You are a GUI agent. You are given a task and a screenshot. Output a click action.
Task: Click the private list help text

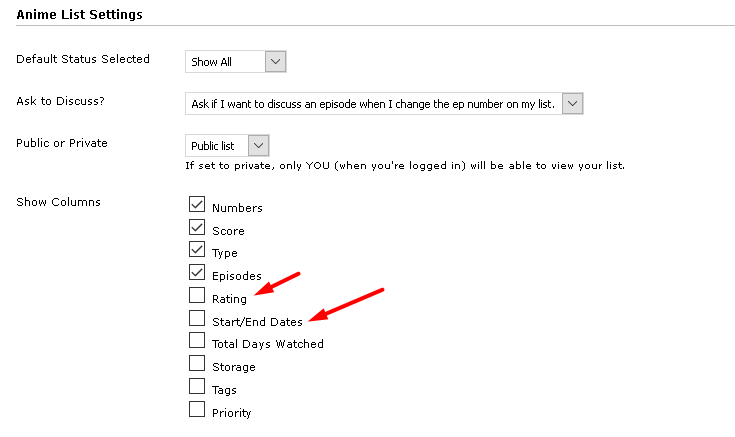click(405, 165)
